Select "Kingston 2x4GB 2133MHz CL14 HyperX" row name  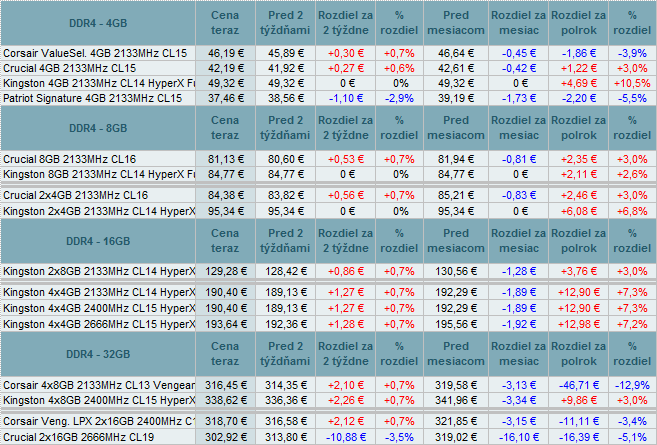[99, 211]
